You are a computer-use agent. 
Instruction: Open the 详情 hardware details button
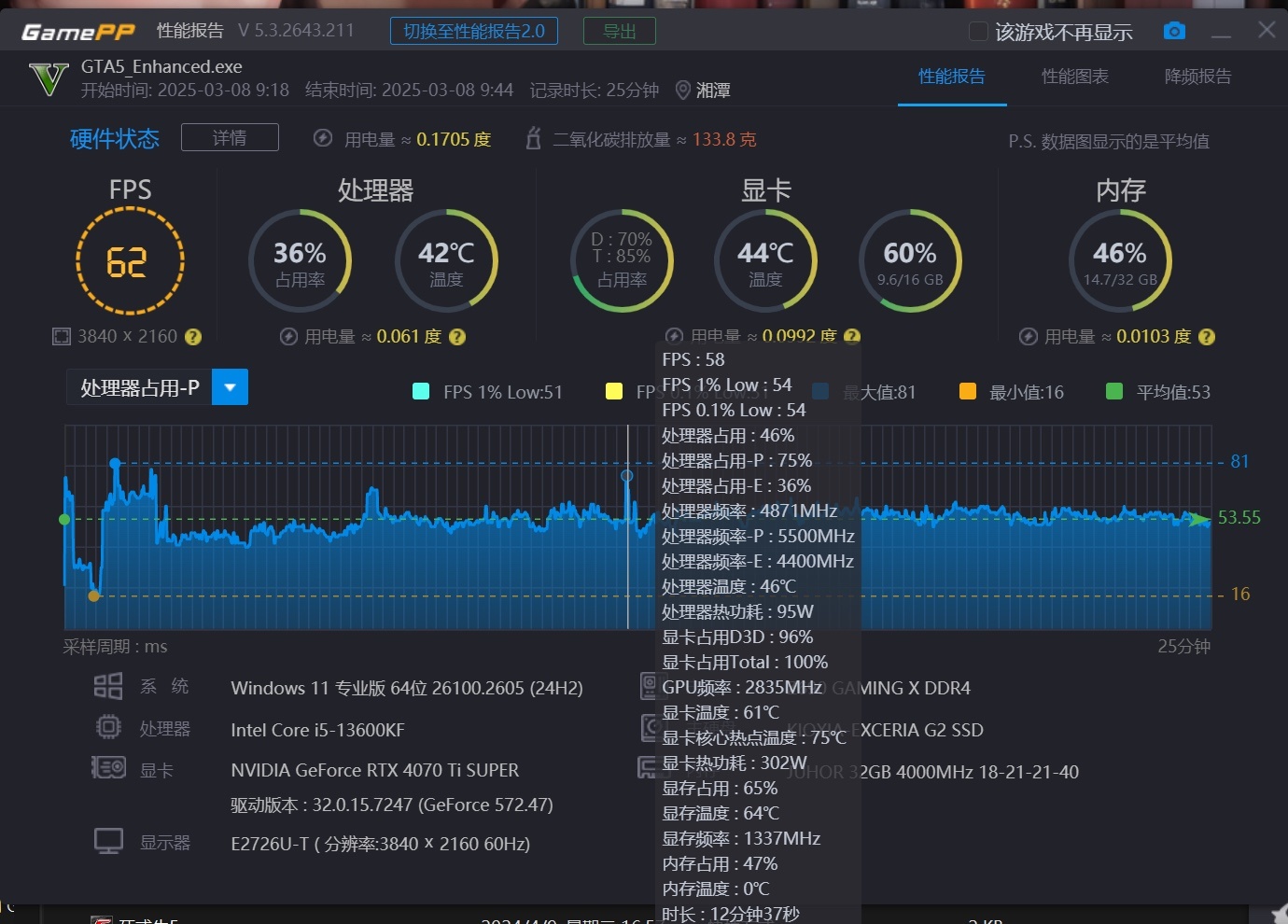(x=230, y=137)
